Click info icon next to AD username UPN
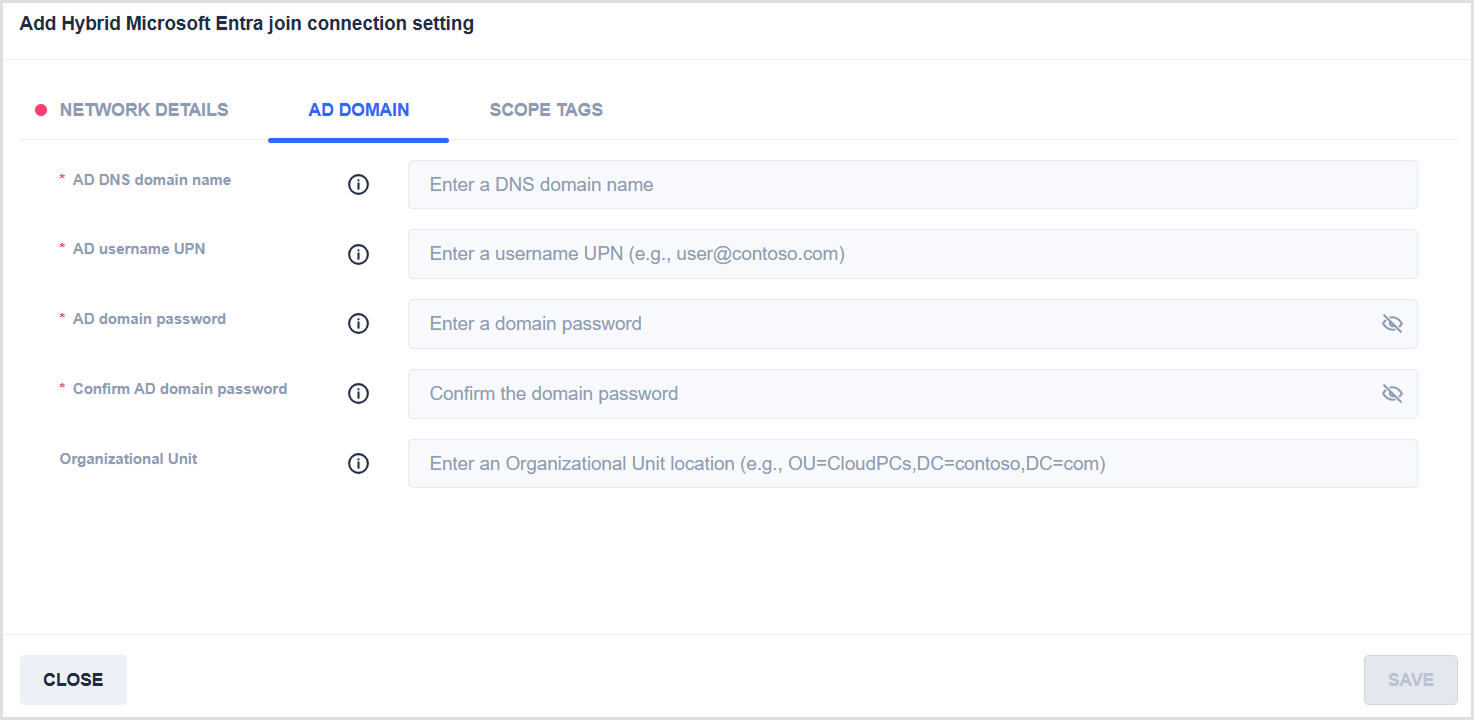Viewport: 1474px width, 720px height. tap(358, 254)
